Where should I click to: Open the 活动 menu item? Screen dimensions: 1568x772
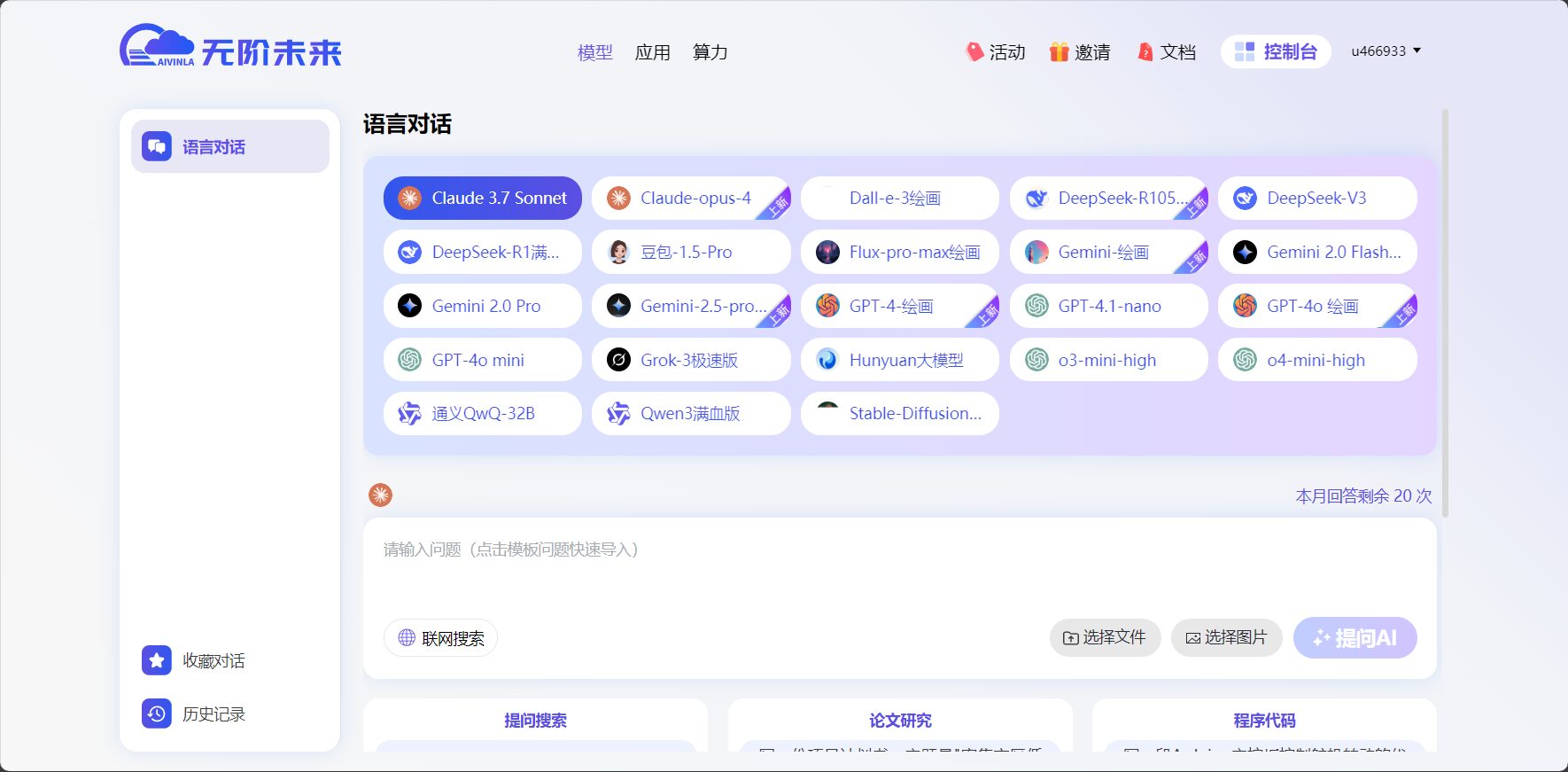(995, 52)
